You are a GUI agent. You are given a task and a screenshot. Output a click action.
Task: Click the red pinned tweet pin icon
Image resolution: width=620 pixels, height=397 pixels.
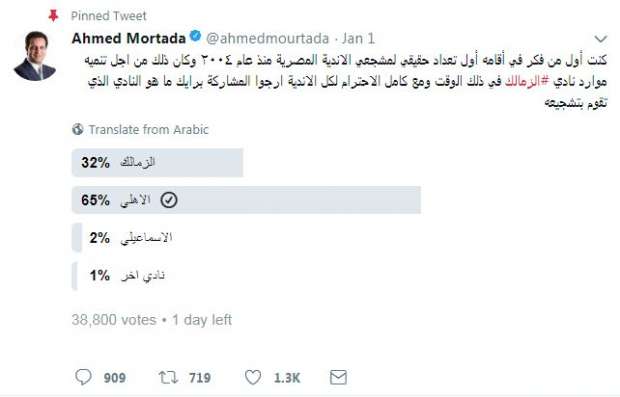click(53, 16)
